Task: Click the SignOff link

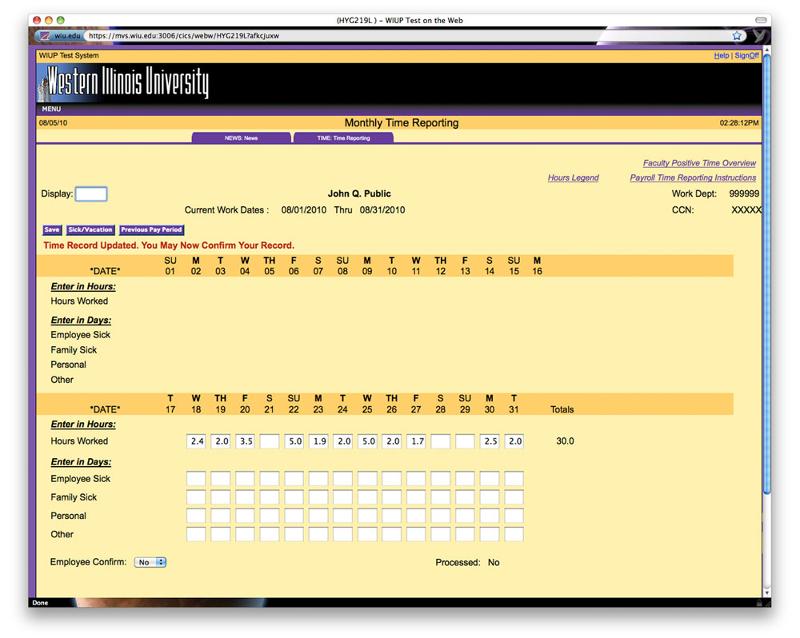Action: [747, 56]
